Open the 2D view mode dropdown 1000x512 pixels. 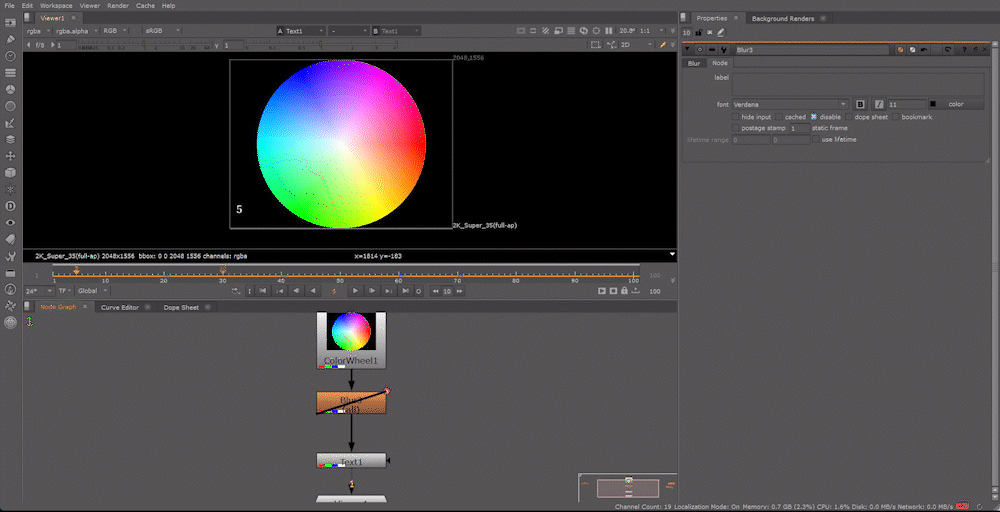pyautogui.click(x=637, y=45)
